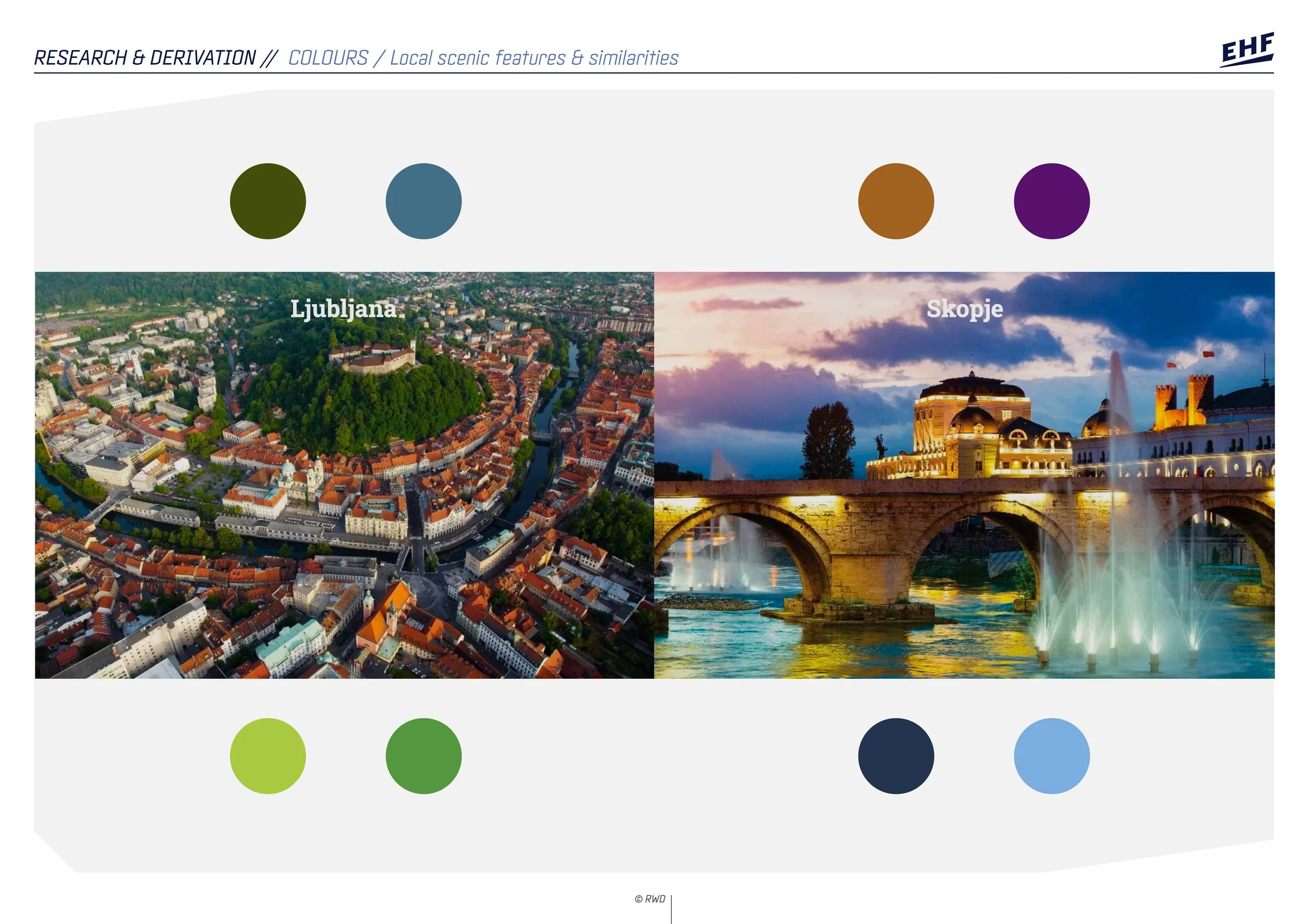The image size is (1307, 924).
Task: Select the dark navy colour circle
Action: (x=896, y=756)
